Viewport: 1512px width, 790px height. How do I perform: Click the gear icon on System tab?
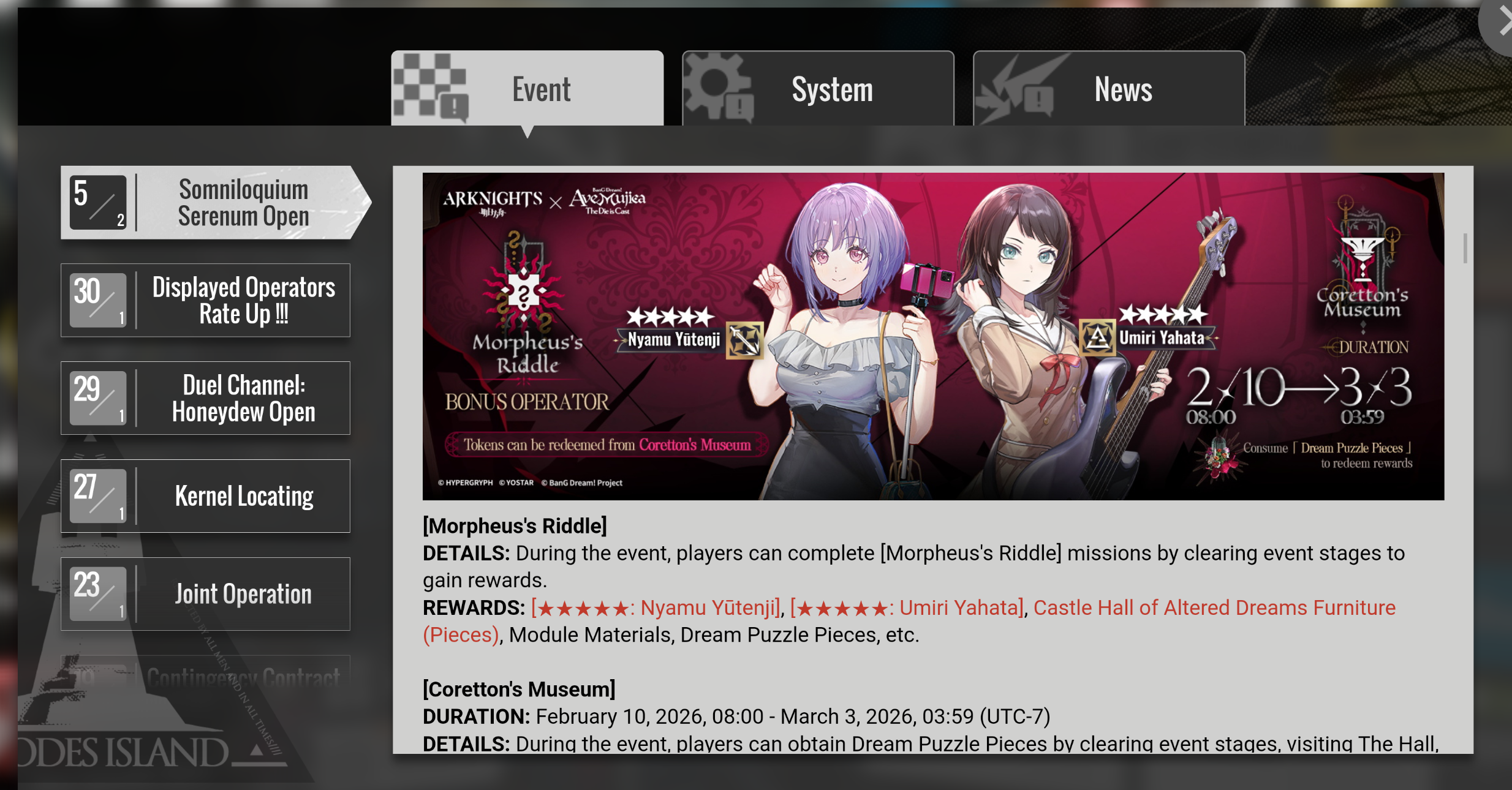click(x=718, y=88)
